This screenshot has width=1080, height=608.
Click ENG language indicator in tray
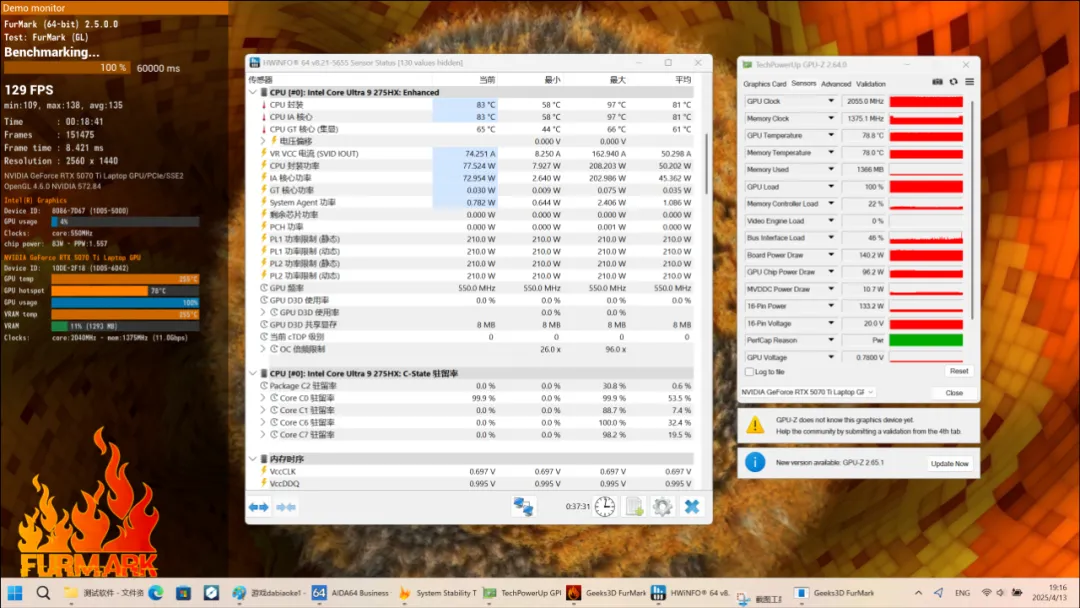click(962, 593)
